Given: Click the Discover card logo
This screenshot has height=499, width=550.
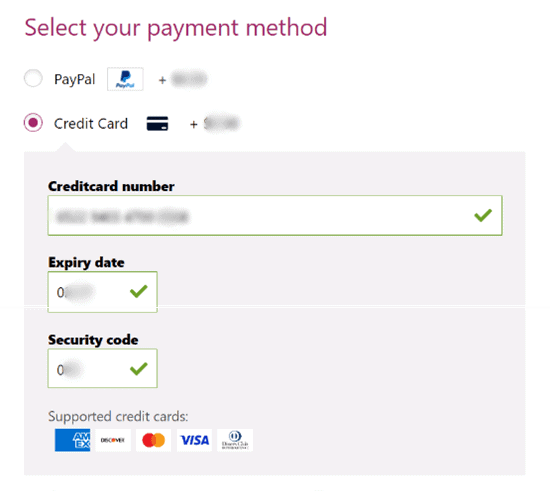Looking at the screenshot, I should [x=113, y=440].
